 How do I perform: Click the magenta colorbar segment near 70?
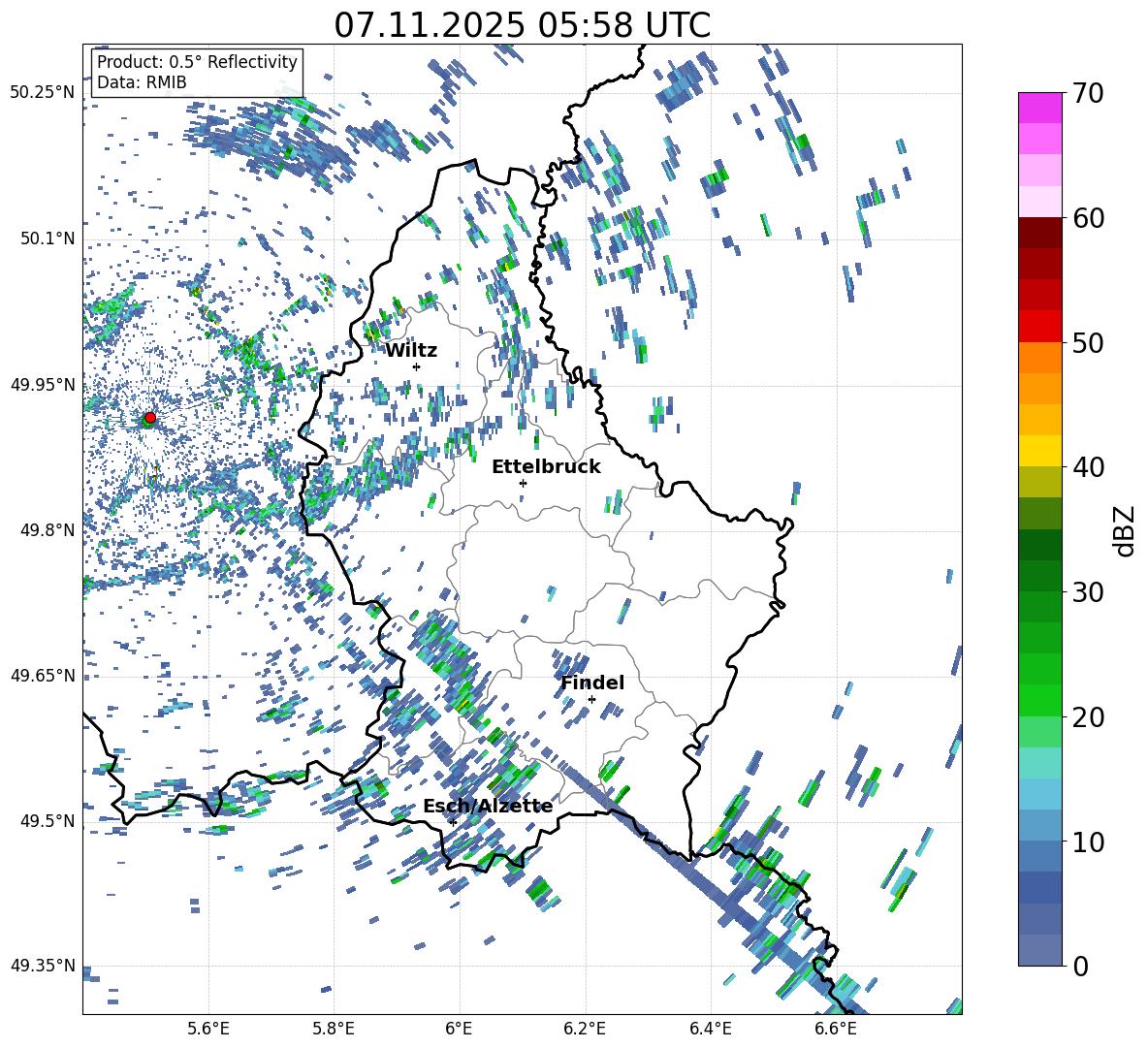click(1039, 108)
